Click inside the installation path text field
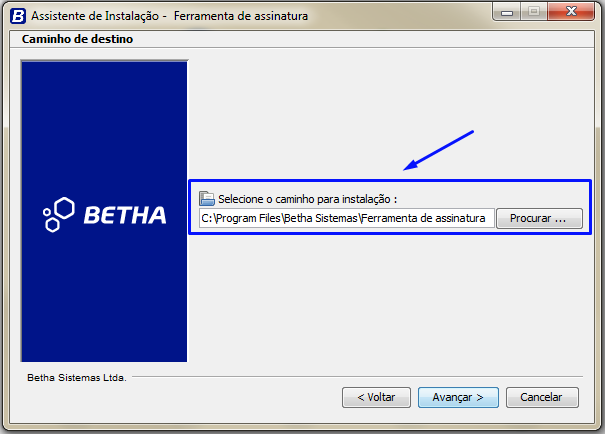605x434 pixels. [346, 218]
